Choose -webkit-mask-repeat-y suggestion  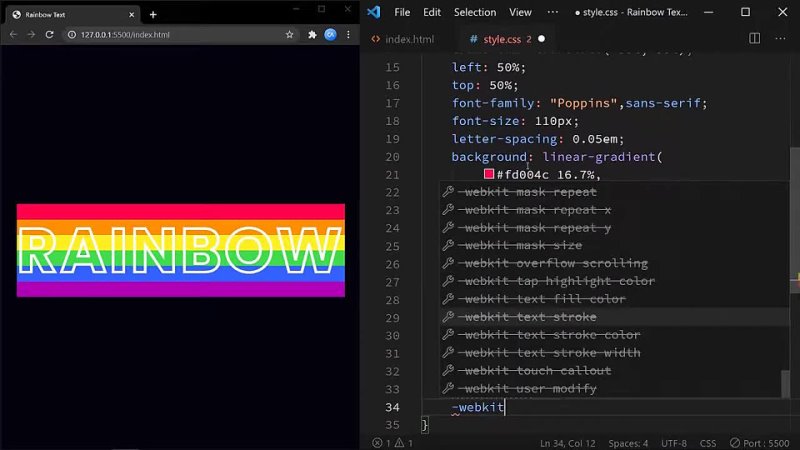(x=614, y=228)
